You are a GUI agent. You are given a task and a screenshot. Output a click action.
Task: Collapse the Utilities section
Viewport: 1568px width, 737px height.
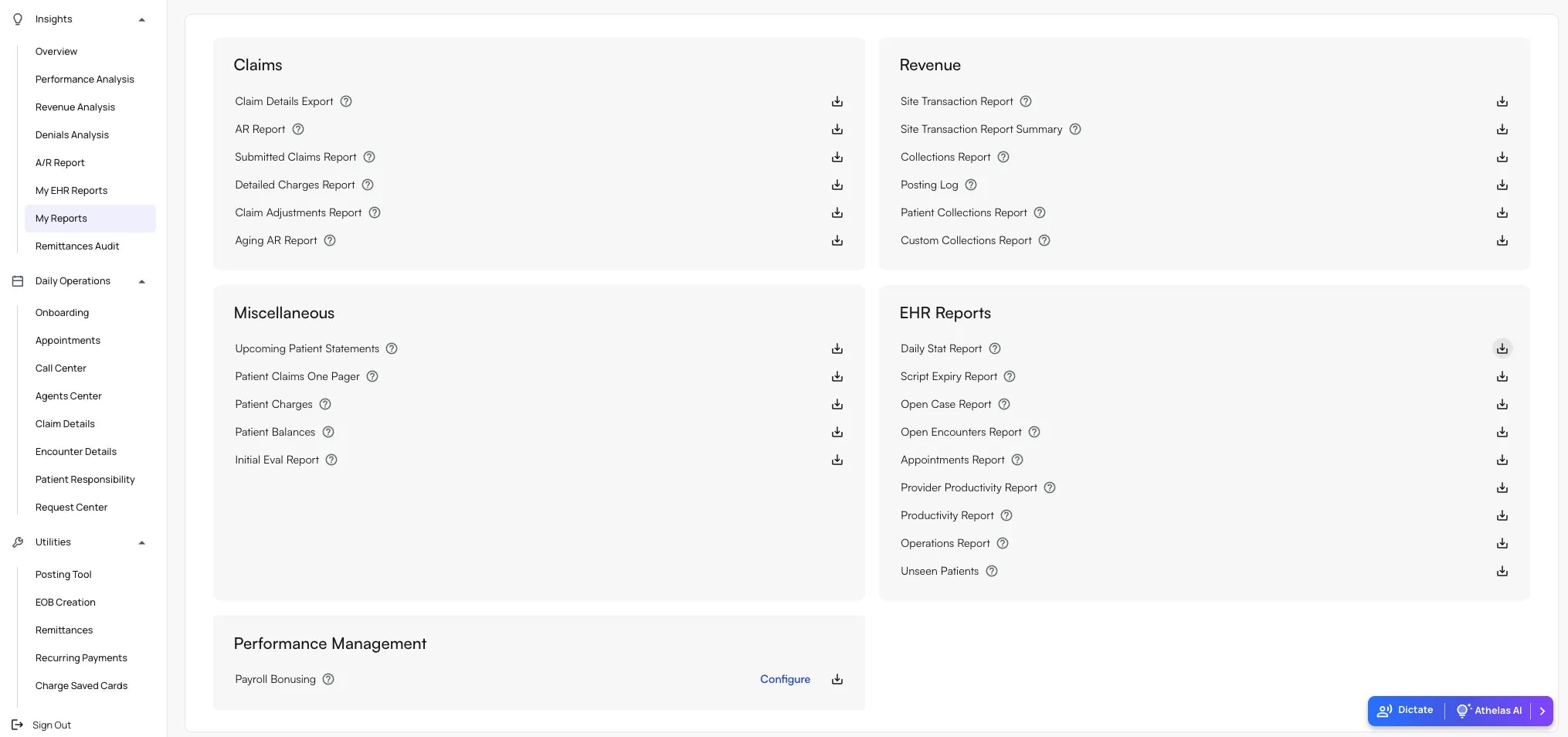tap(142, 542)
